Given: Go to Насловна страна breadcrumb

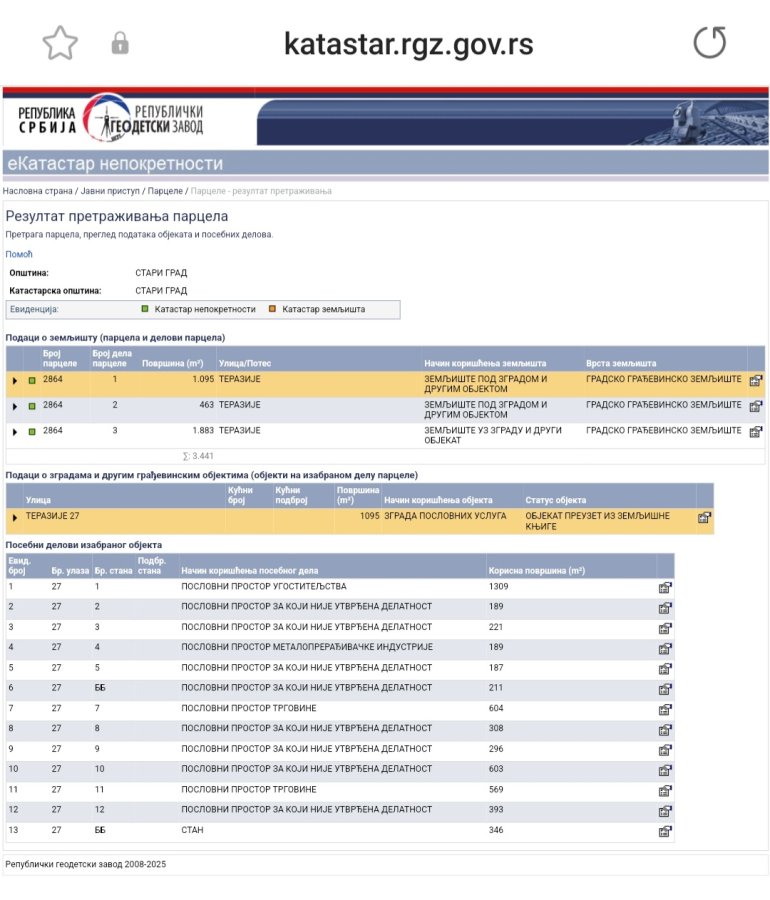Looking at the screenshot, I should [38, 190].
